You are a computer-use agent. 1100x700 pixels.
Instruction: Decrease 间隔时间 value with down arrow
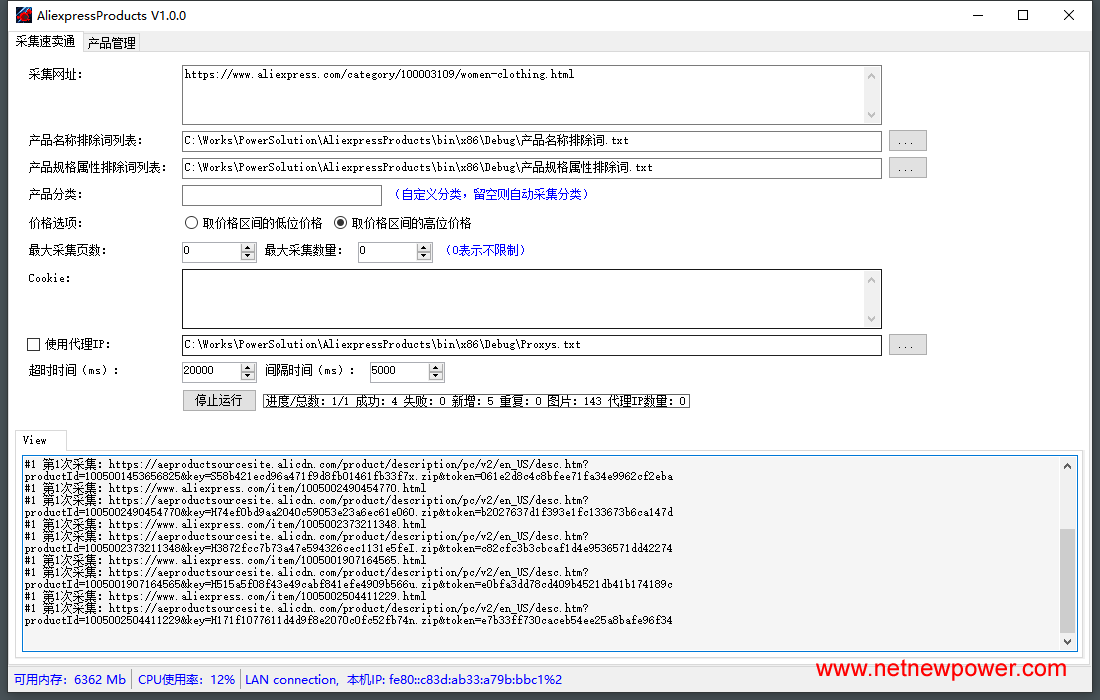435,376
